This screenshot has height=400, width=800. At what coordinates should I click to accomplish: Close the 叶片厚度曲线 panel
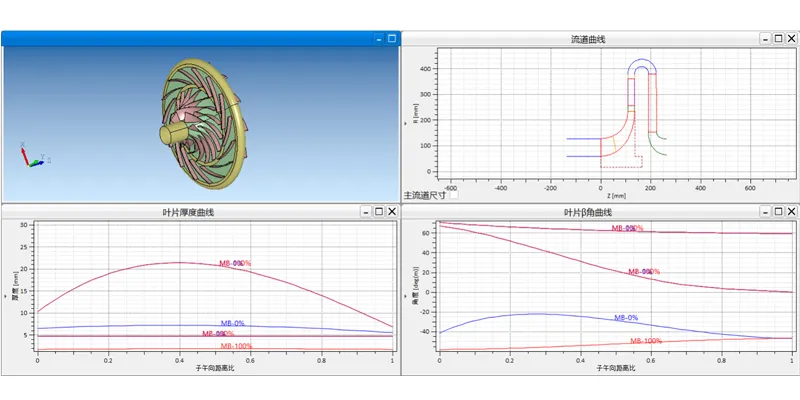pyautogui.click(x=391, y=212)
